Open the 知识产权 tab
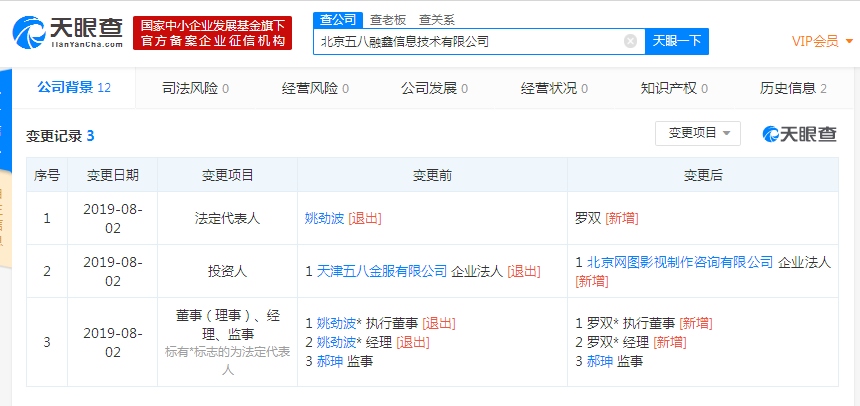Image resolution: width=860 pixels, height=406 pixels. tap(674, 88)
